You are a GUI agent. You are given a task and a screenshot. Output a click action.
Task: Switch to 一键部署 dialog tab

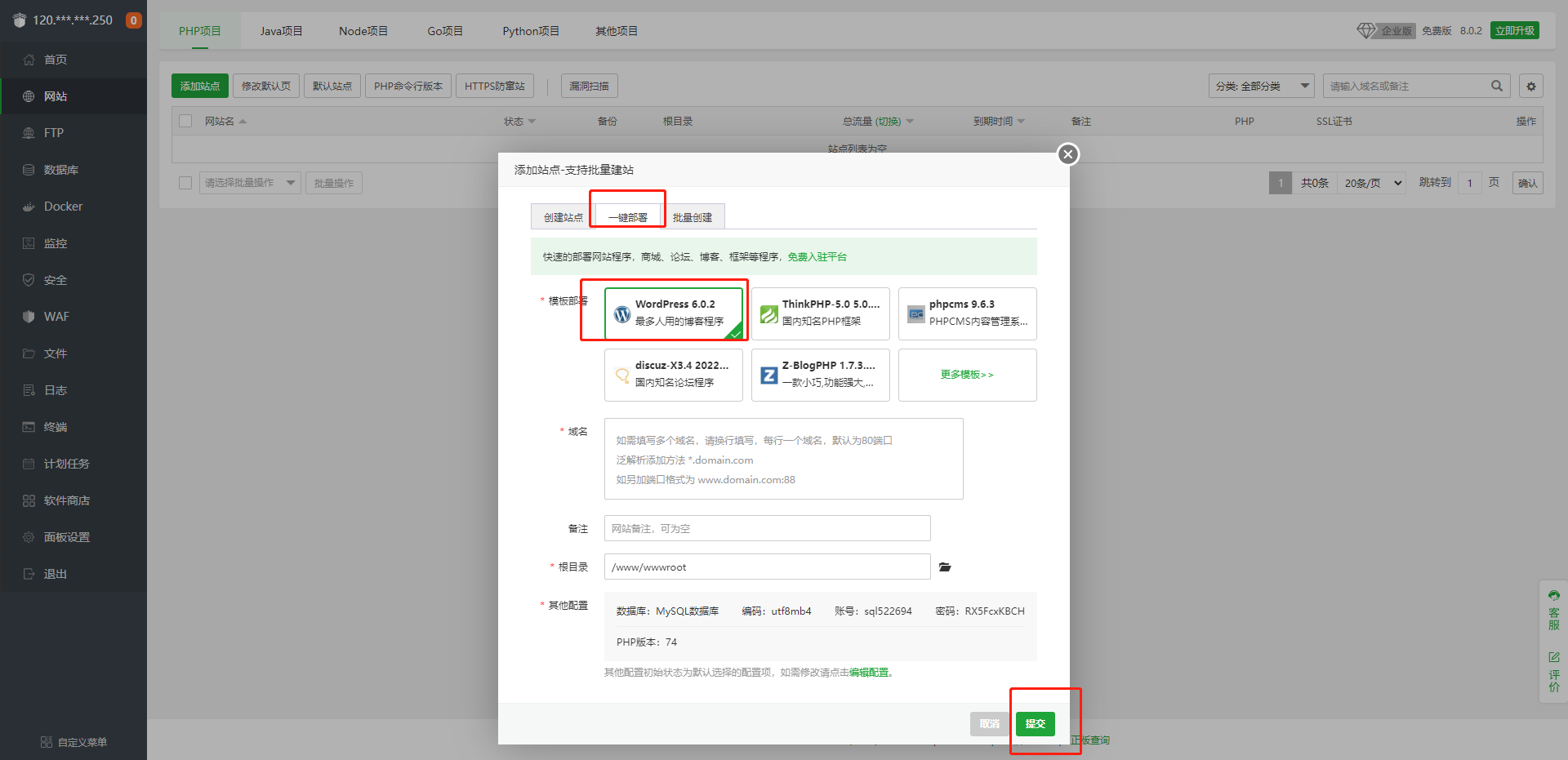click(x=628, y=217)
